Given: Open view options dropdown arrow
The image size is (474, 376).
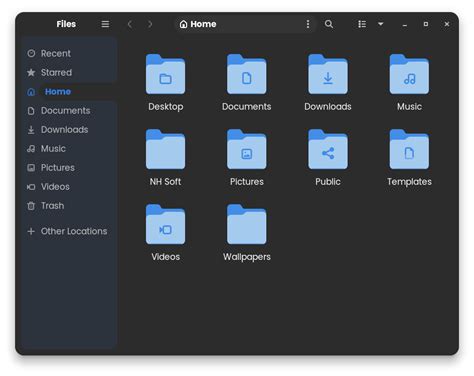Looking at the screenshot, I should (x=381, y=24).
